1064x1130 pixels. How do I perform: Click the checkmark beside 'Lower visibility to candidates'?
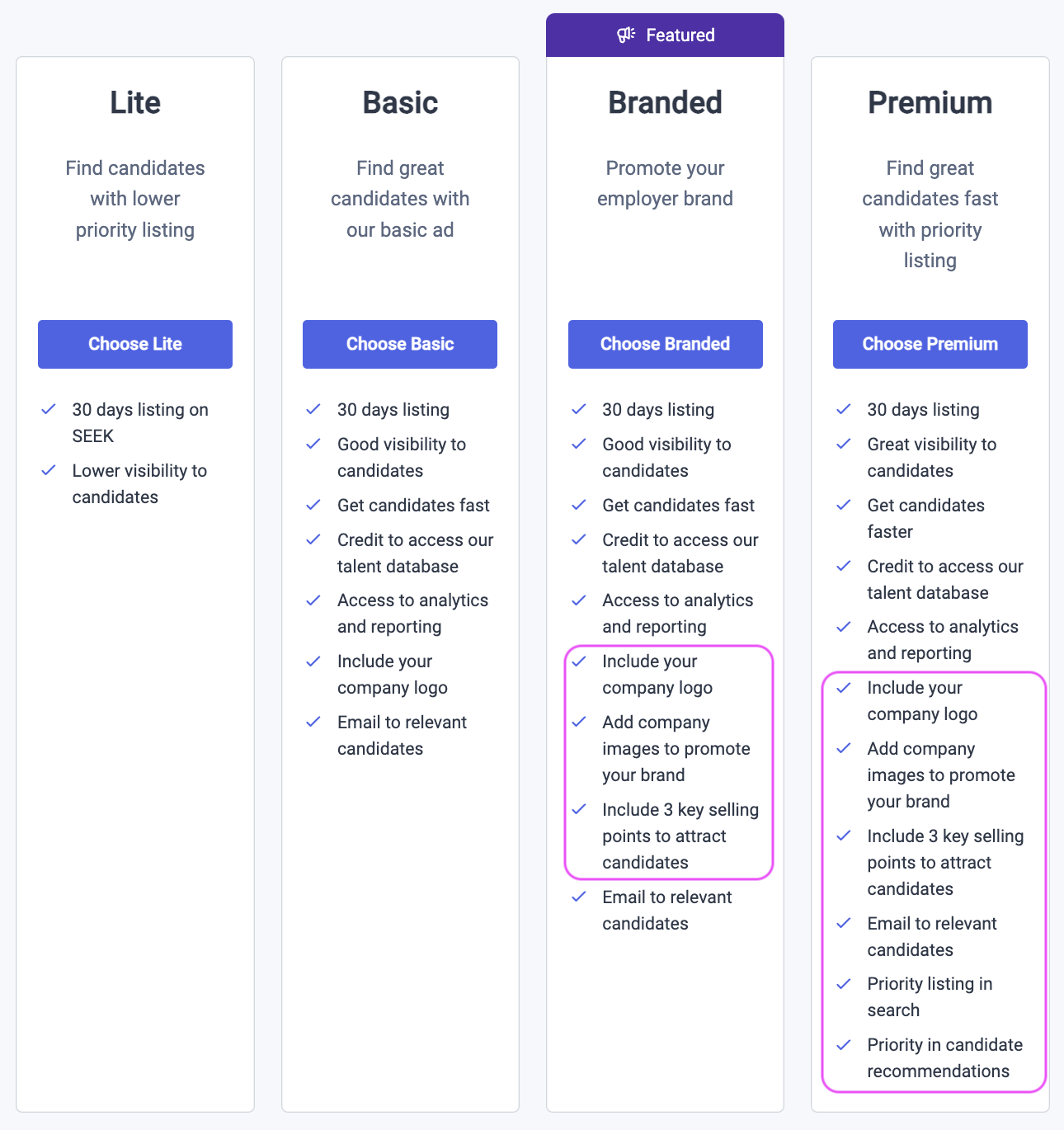48,470
